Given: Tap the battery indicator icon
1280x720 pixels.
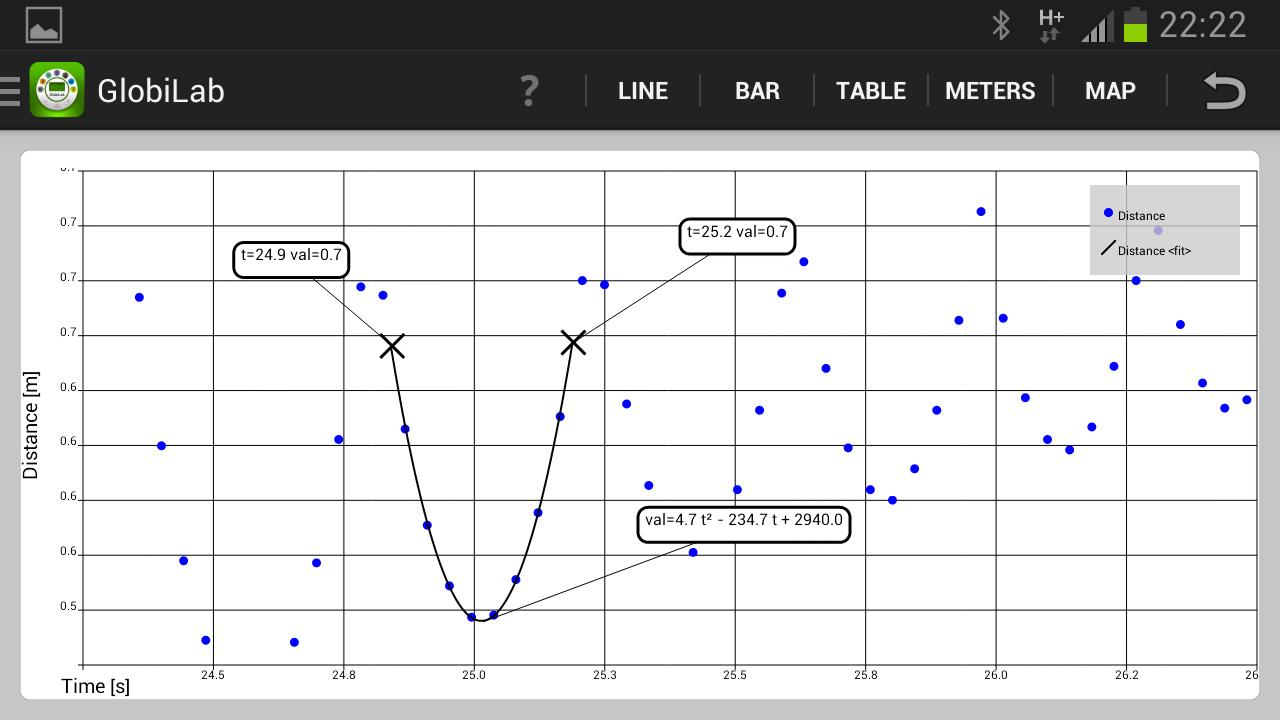Looking at the screenshot, I should click(1135, 25).
